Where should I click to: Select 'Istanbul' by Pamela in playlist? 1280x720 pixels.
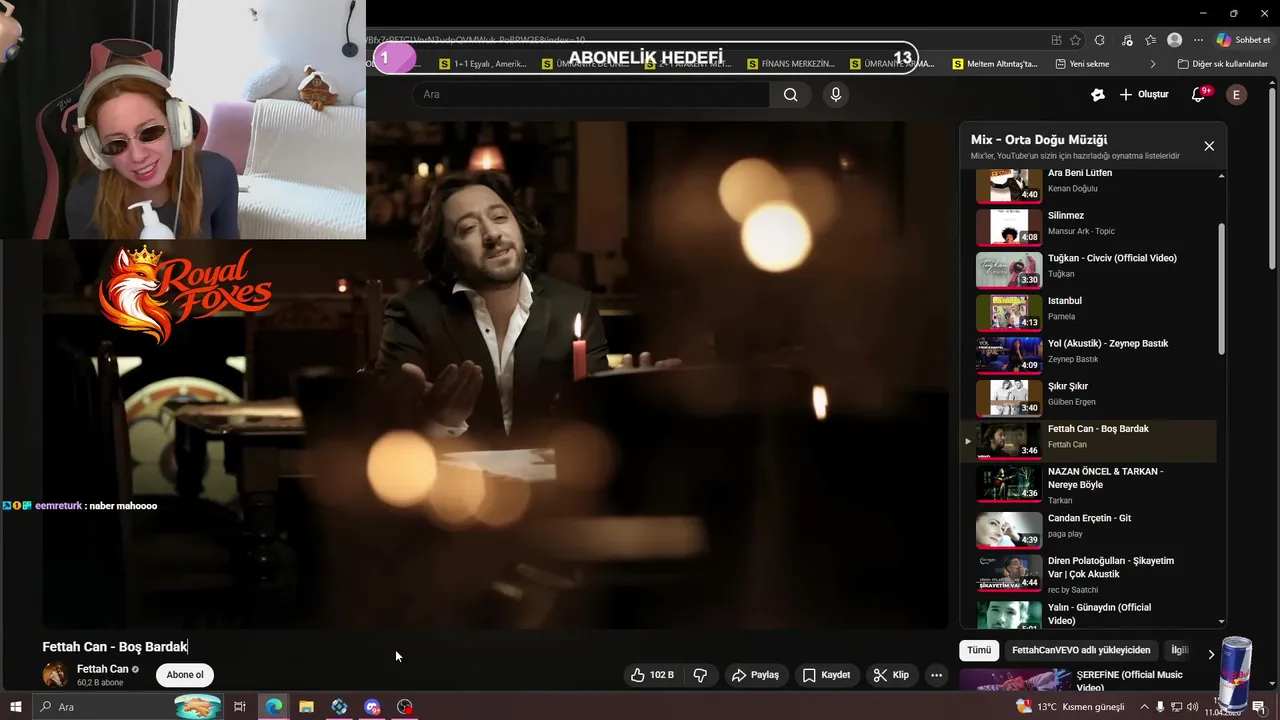(1088, 311)
